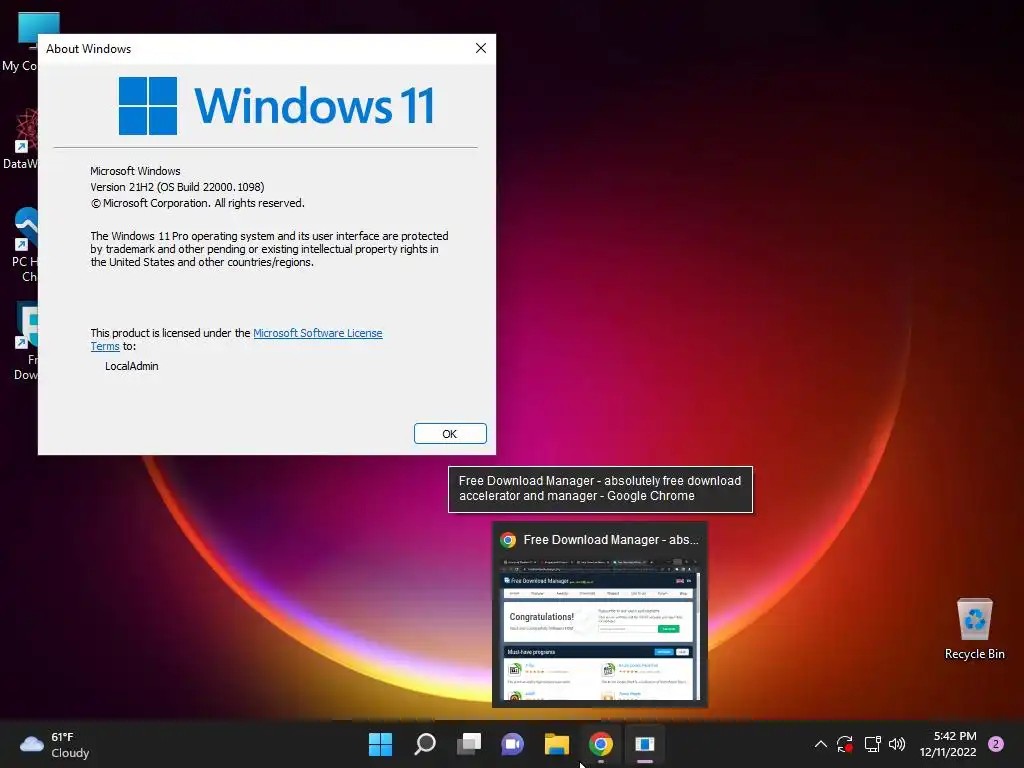The image size is (1024, 768).
Task: Click the Chrome preview title Free Download Manager
Action: [611, 539]
